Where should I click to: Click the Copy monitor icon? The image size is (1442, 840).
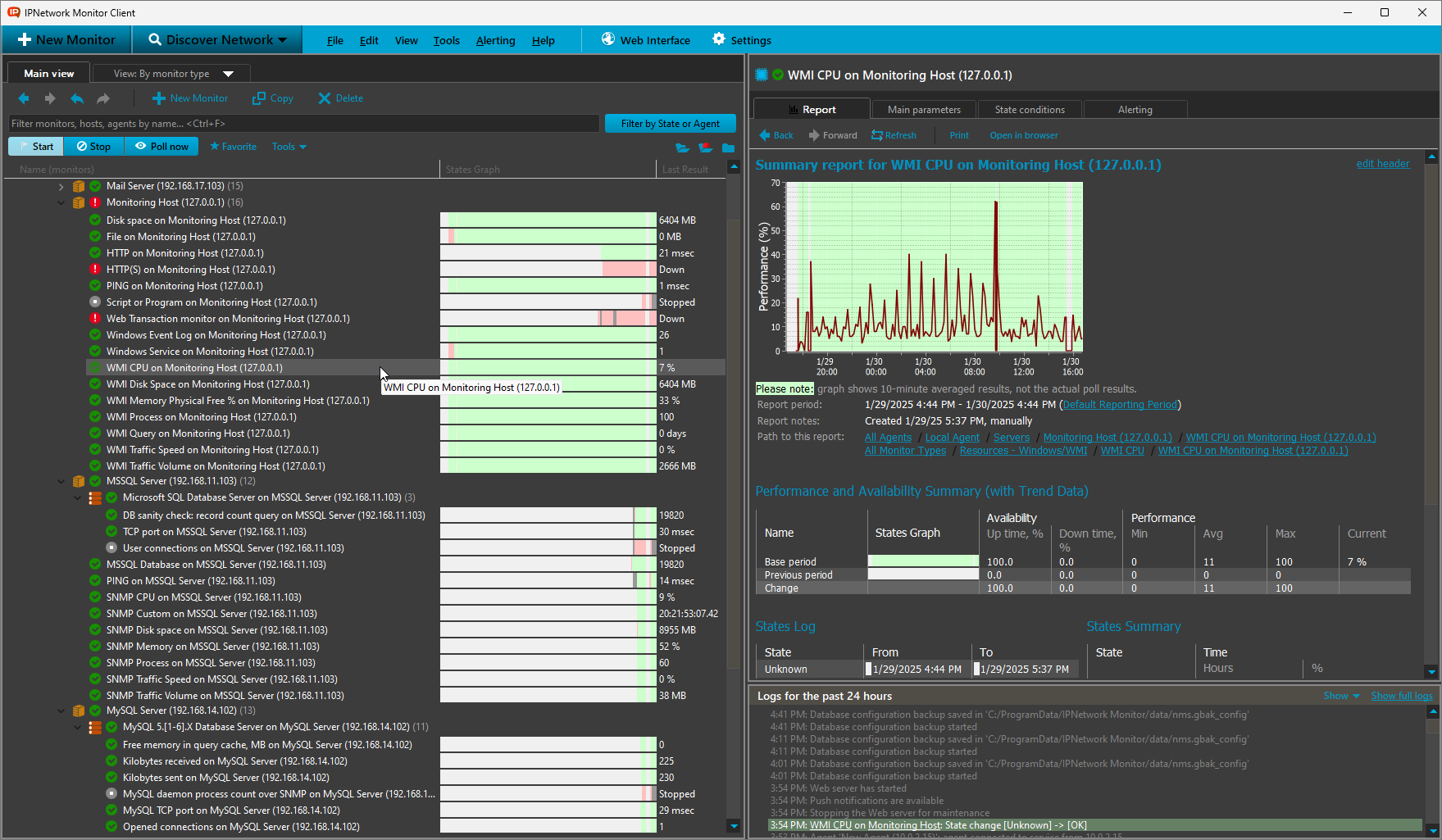(259, 98)
